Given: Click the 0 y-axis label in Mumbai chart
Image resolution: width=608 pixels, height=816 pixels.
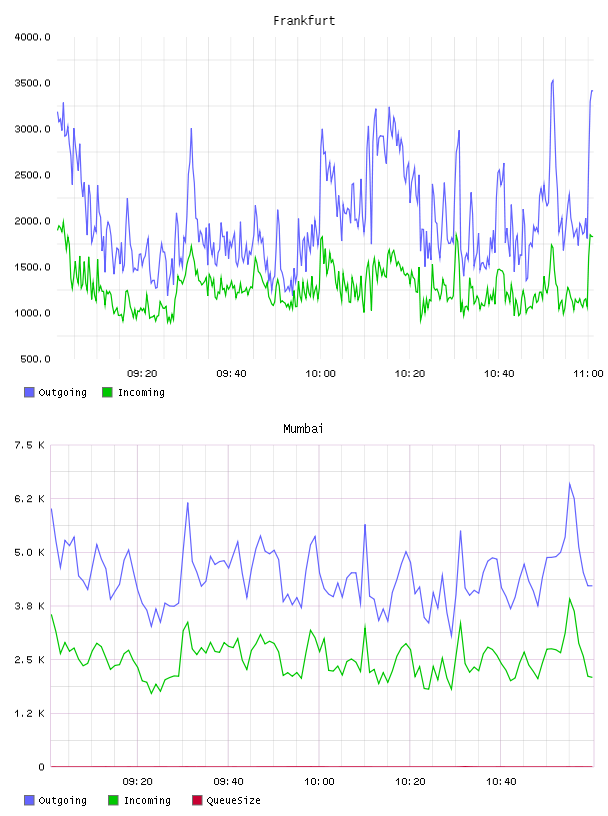Looking at the screenshot, I should [x=41, y=767].
